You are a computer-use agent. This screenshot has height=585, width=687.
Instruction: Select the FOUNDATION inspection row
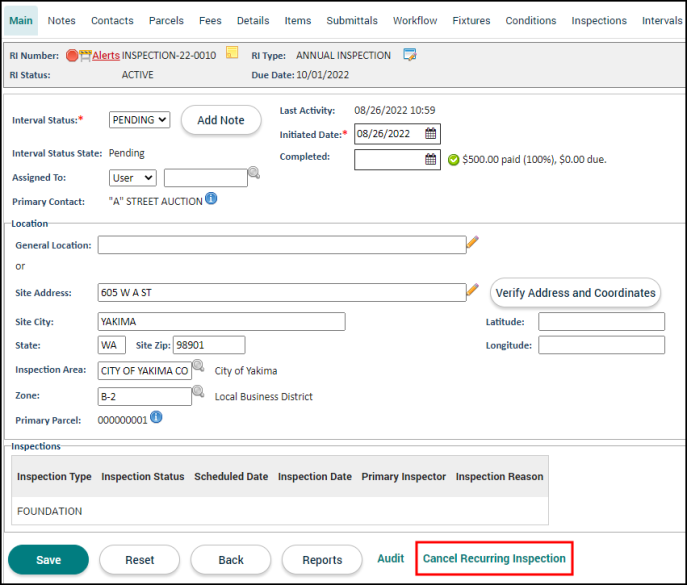(x=280, y=511)
